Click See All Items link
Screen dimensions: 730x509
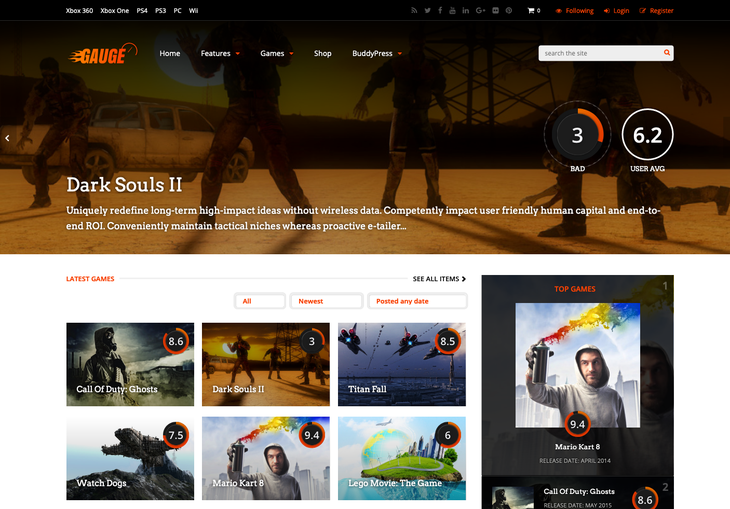point(439,278)
